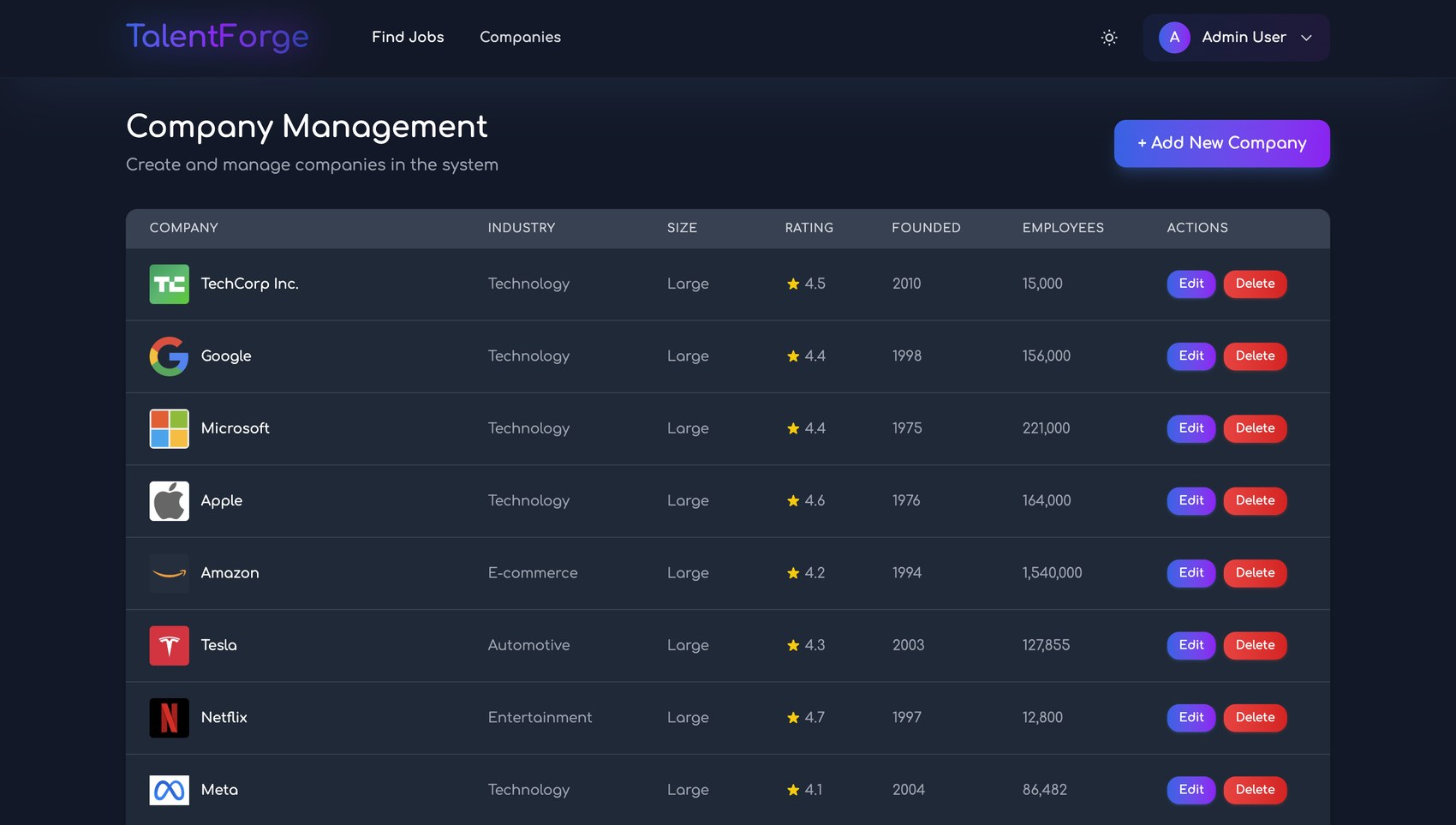The height and width of the screenshot is (825, 1456).
Task: Click the ACTIONS column header
Action: click(1197, 228)
